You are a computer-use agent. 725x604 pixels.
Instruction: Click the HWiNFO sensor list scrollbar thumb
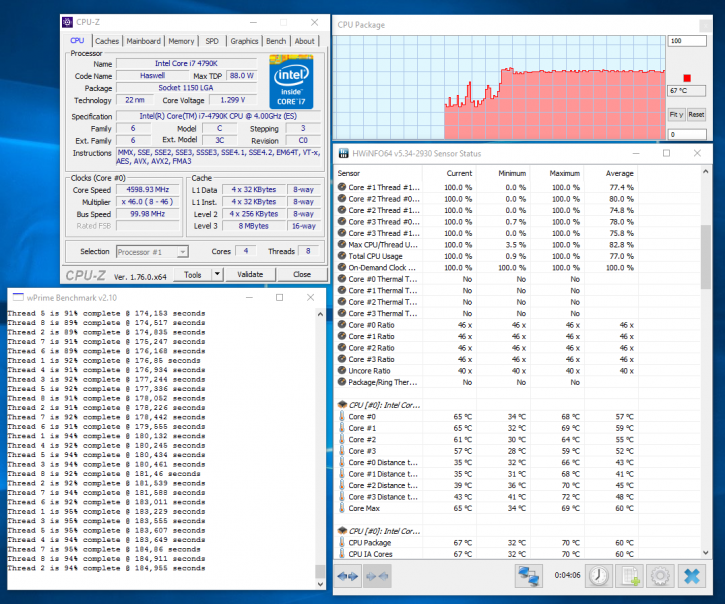coord(706,257)
